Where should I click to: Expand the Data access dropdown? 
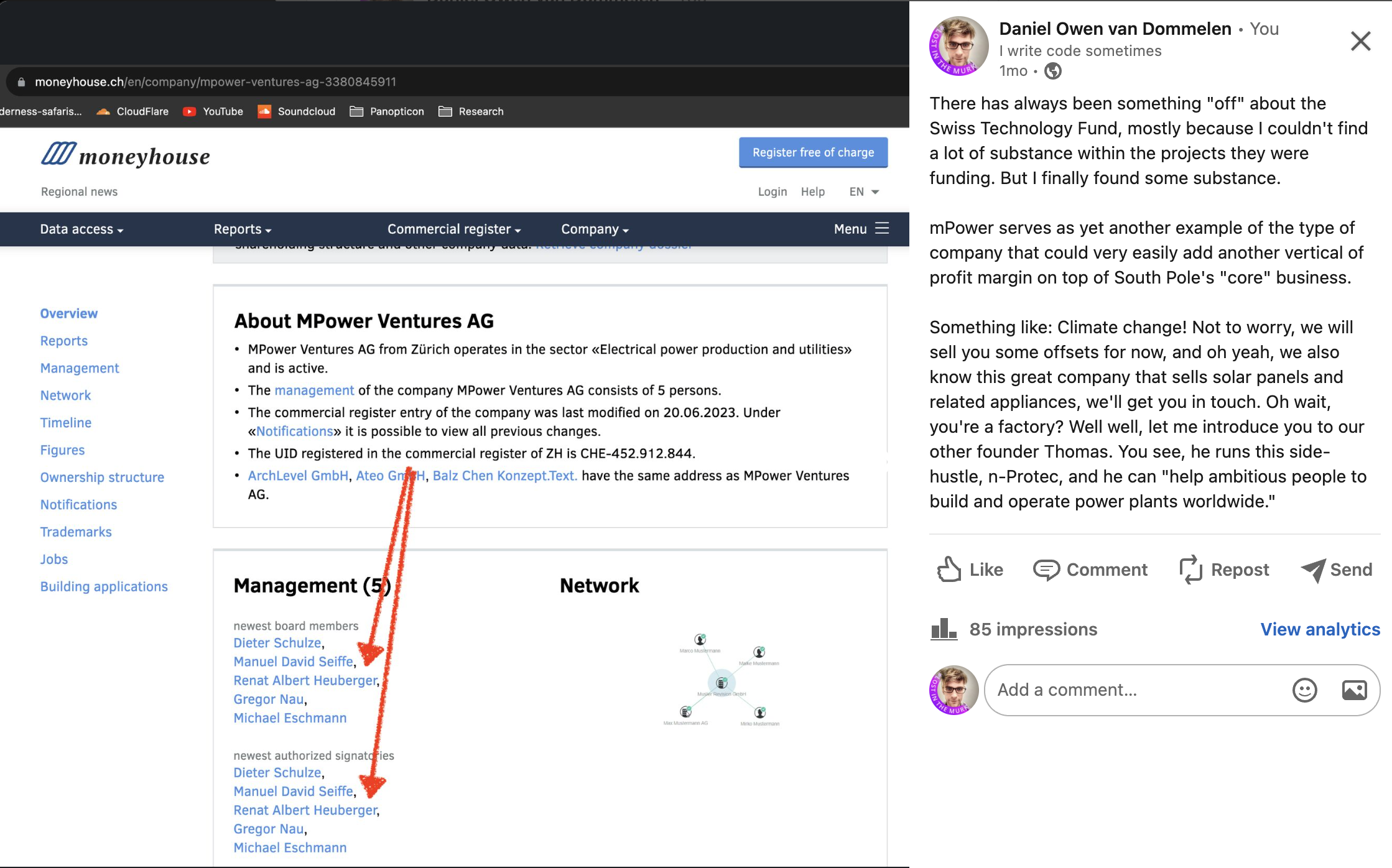point(81,229)
